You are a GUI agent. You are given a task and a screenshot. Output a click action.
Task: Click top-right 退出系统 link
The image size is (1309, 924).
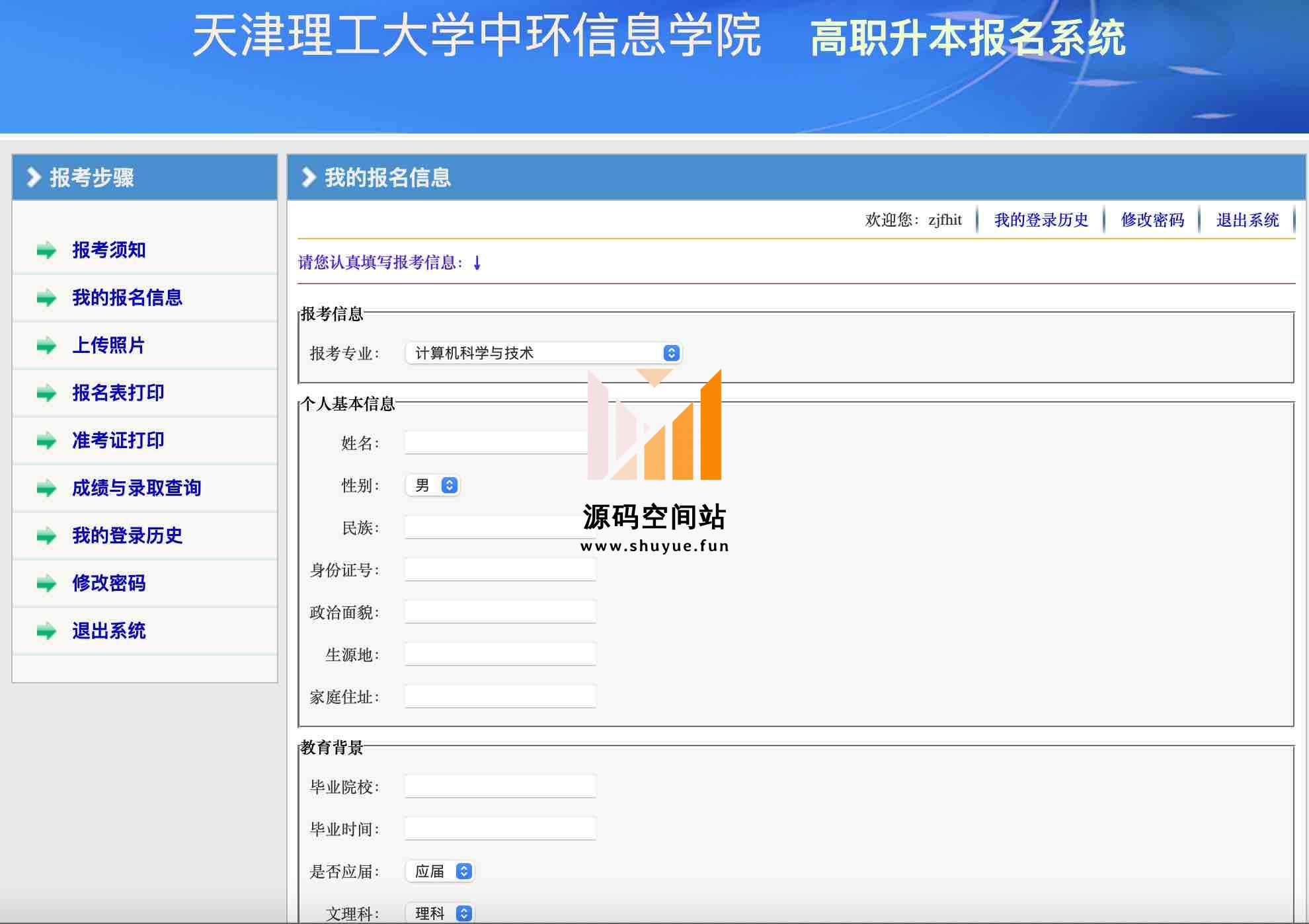pos(1248,220)
